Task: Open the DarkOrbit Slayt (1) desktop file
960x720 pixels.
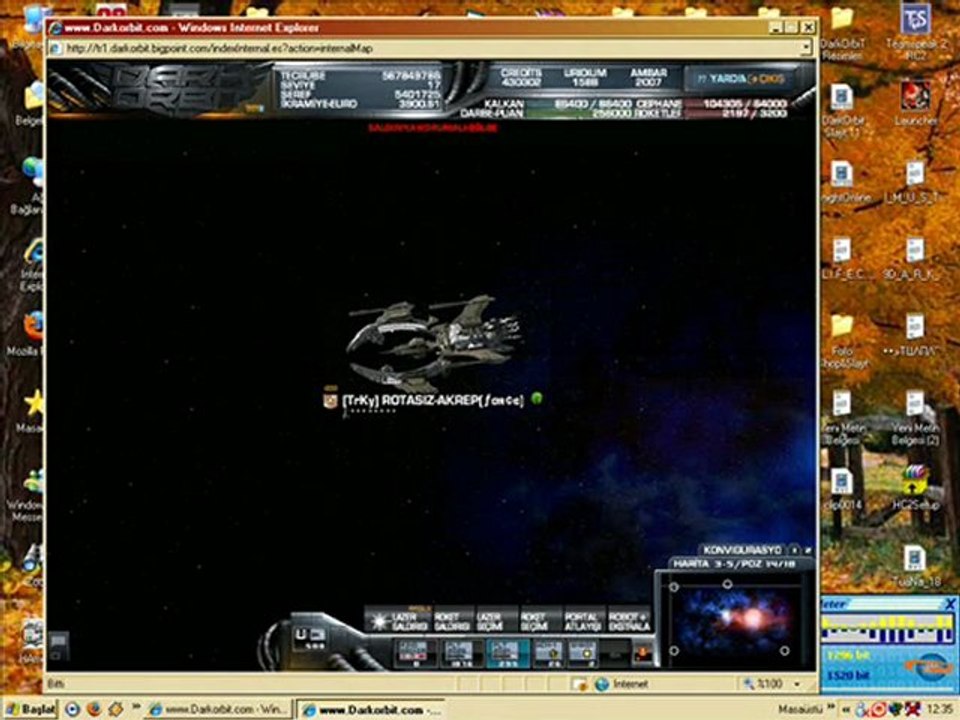Action: pos(842,110)
